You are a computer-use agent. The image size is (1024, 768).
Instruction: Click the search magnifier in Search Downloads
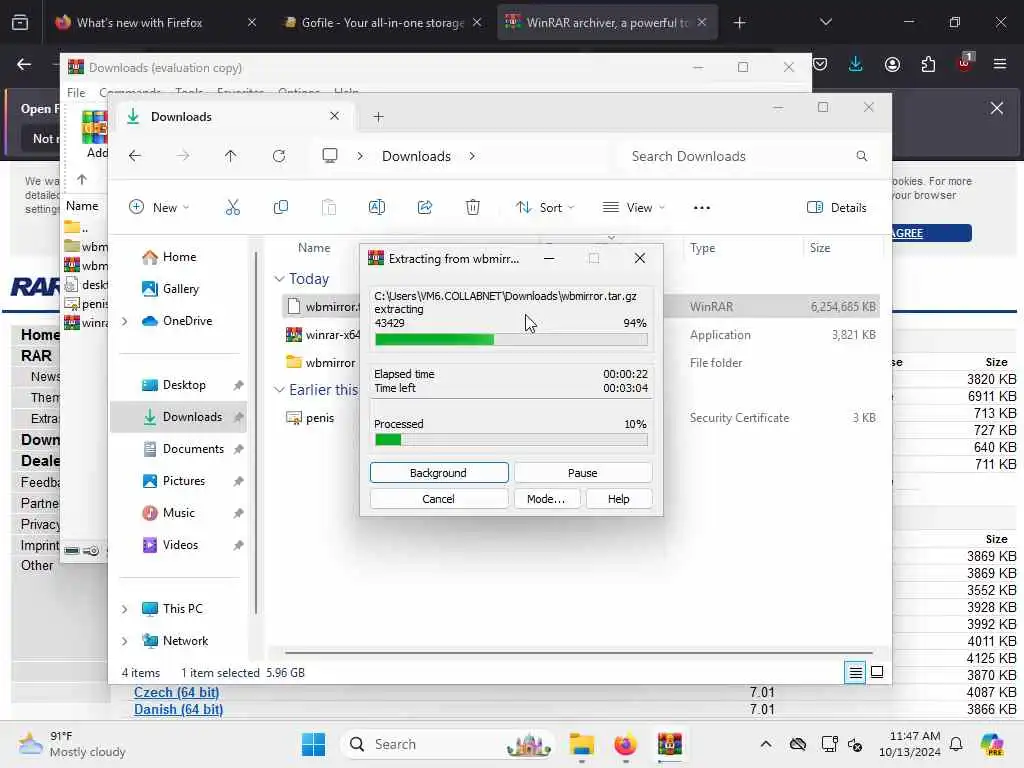click(x=861, y=156)
